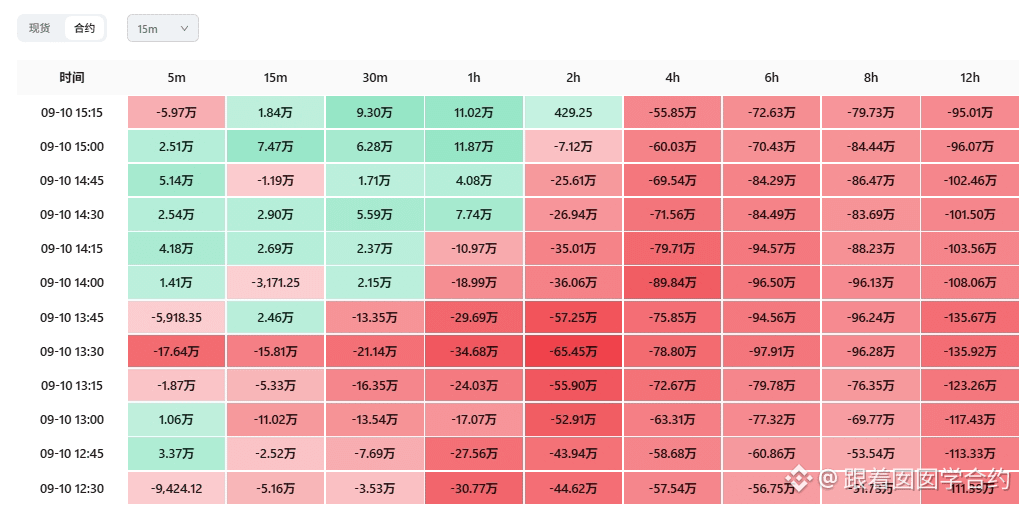The image size is (1019, 505).
Task: Open the 15m interval dropdown
Action: tap(162, 29)
